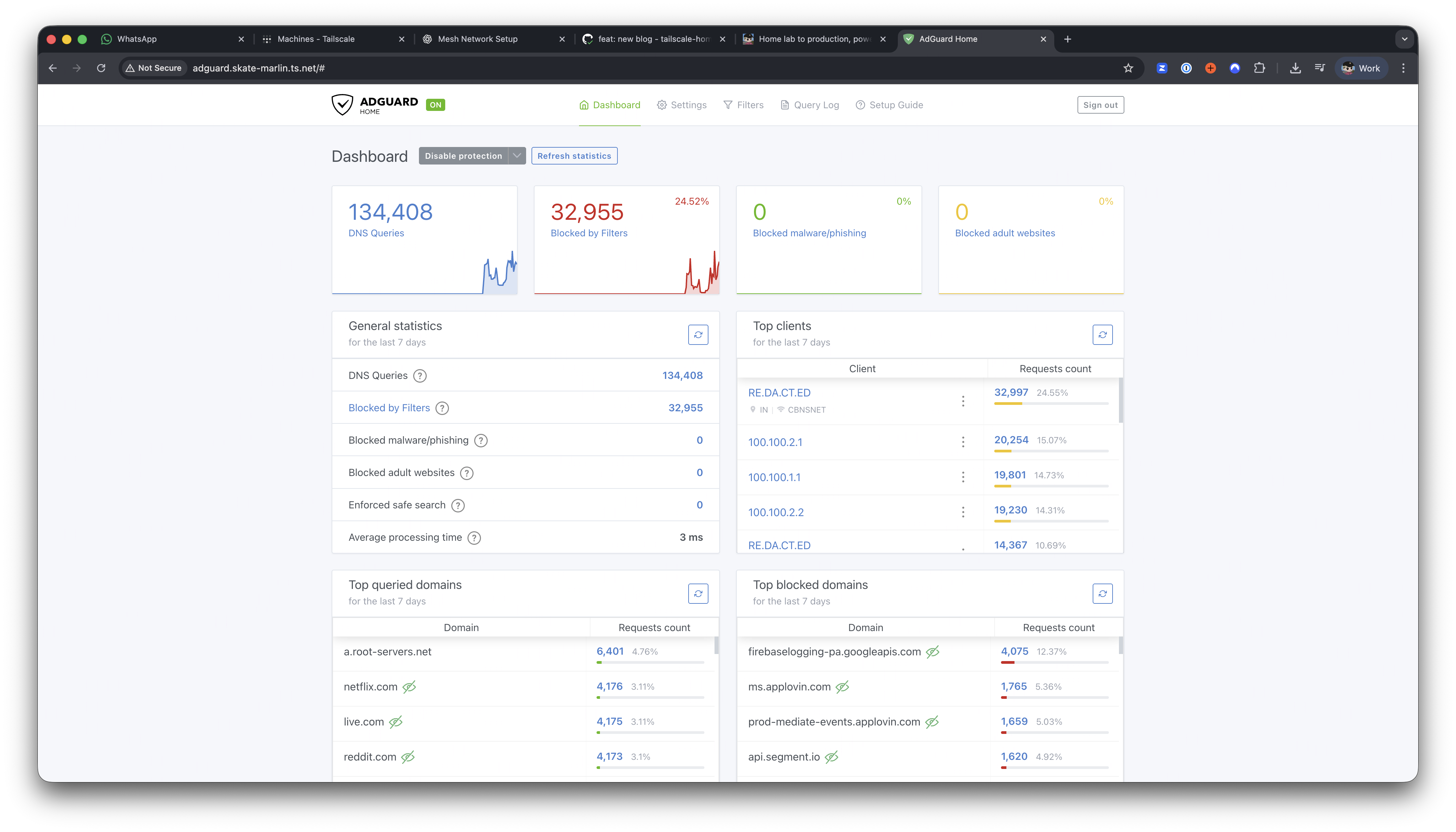Click the Refresh statistics button

click(574, 156)
